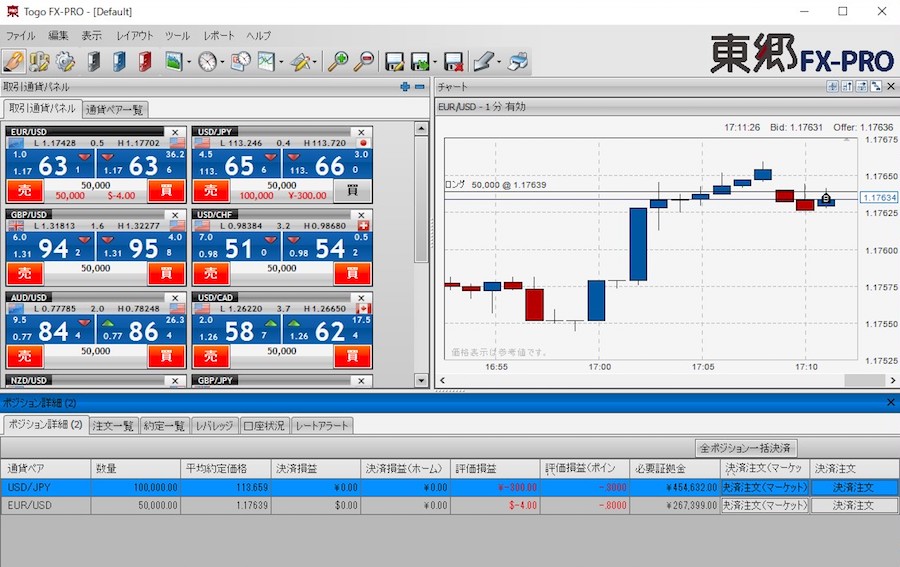Click 買 buy button on AUD/USD tile
The image size is (900, 567).
166,356
